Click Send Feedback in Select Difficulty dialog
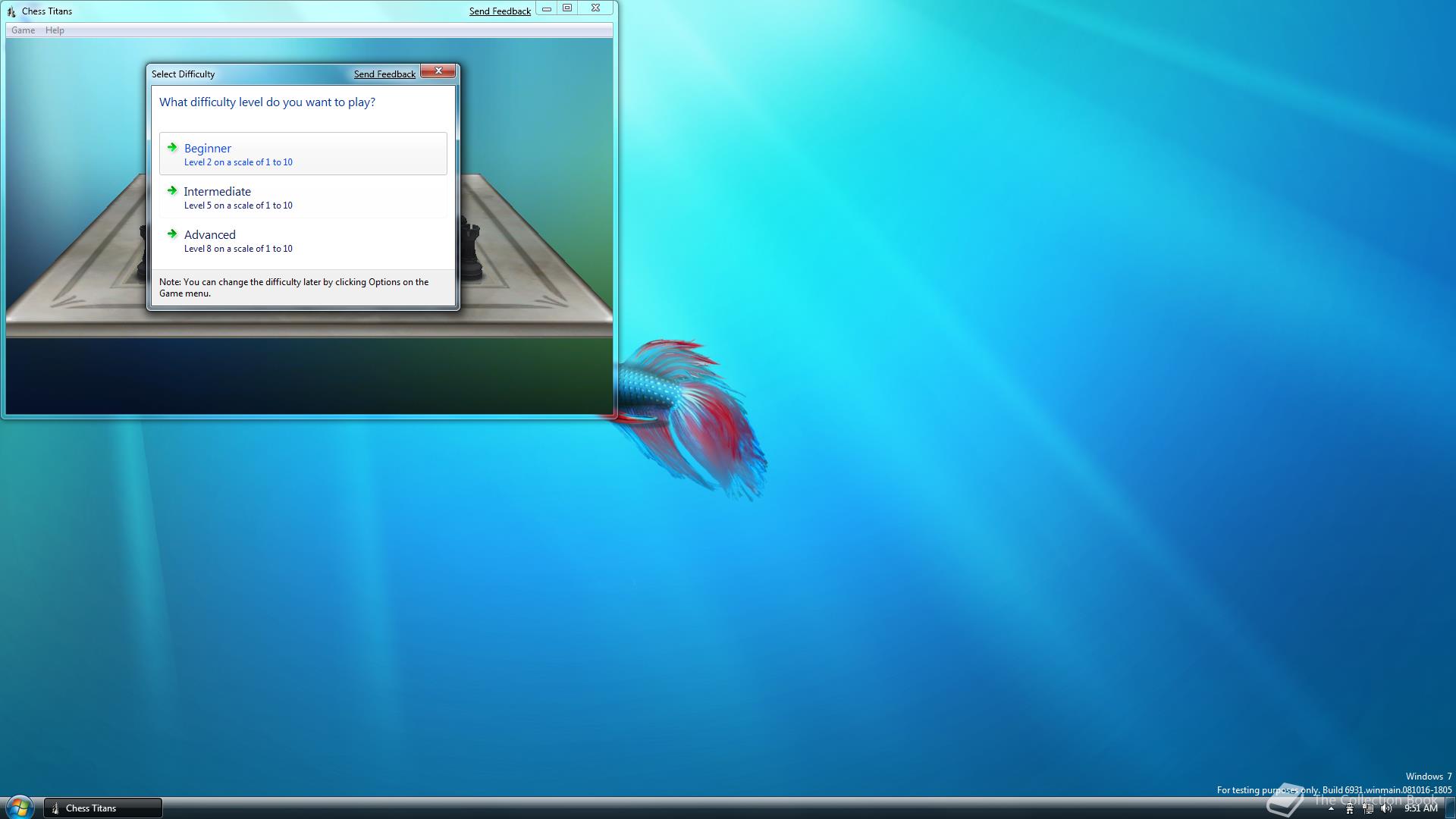1456x819 pixels. pyautogui.click(x=384, y=74)
